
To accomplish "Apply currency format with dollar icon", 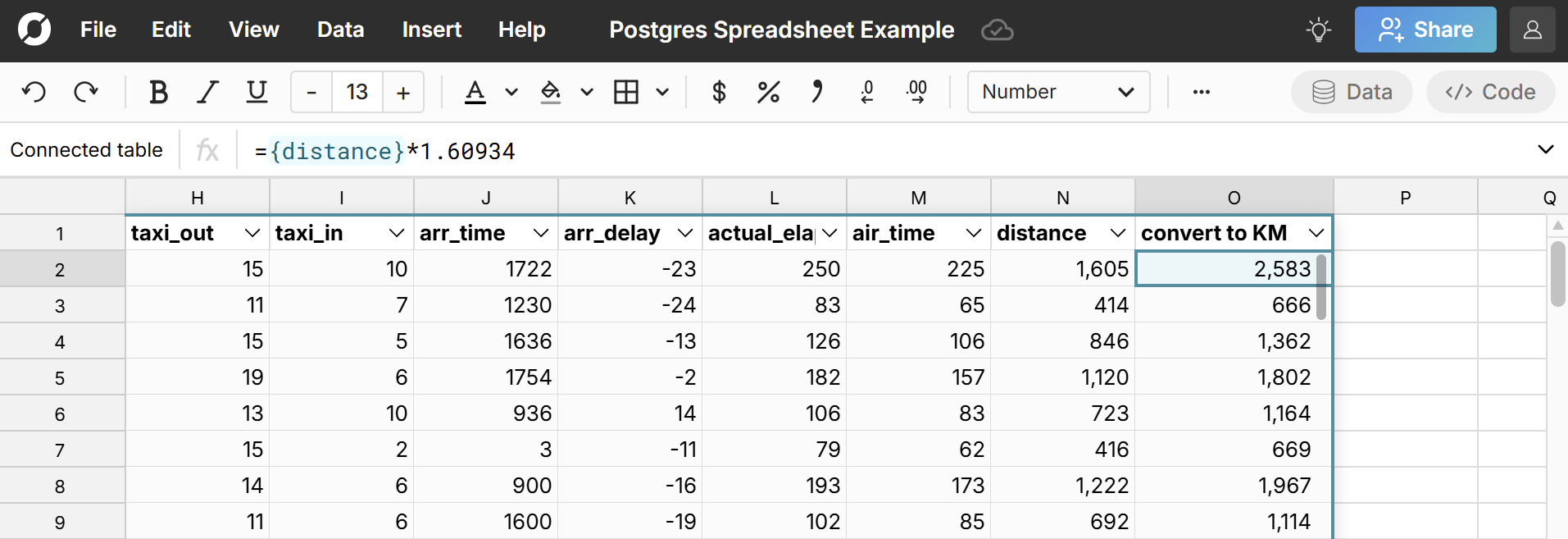I will tap(719, 92).
